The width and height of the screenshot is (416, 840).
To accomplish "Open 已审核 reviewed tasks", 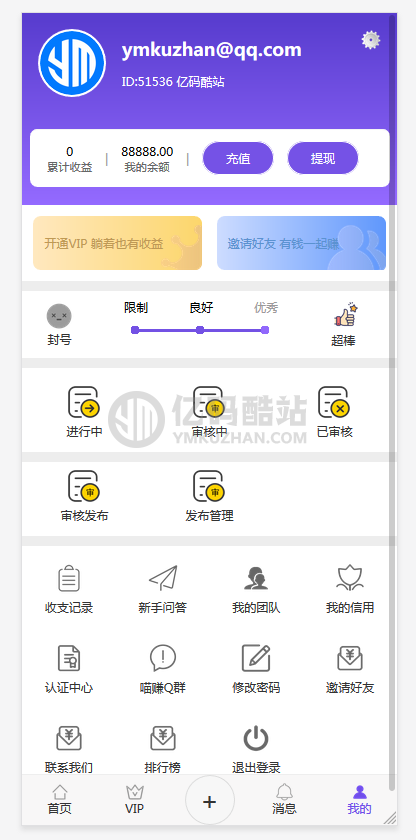I will point(335,412).
